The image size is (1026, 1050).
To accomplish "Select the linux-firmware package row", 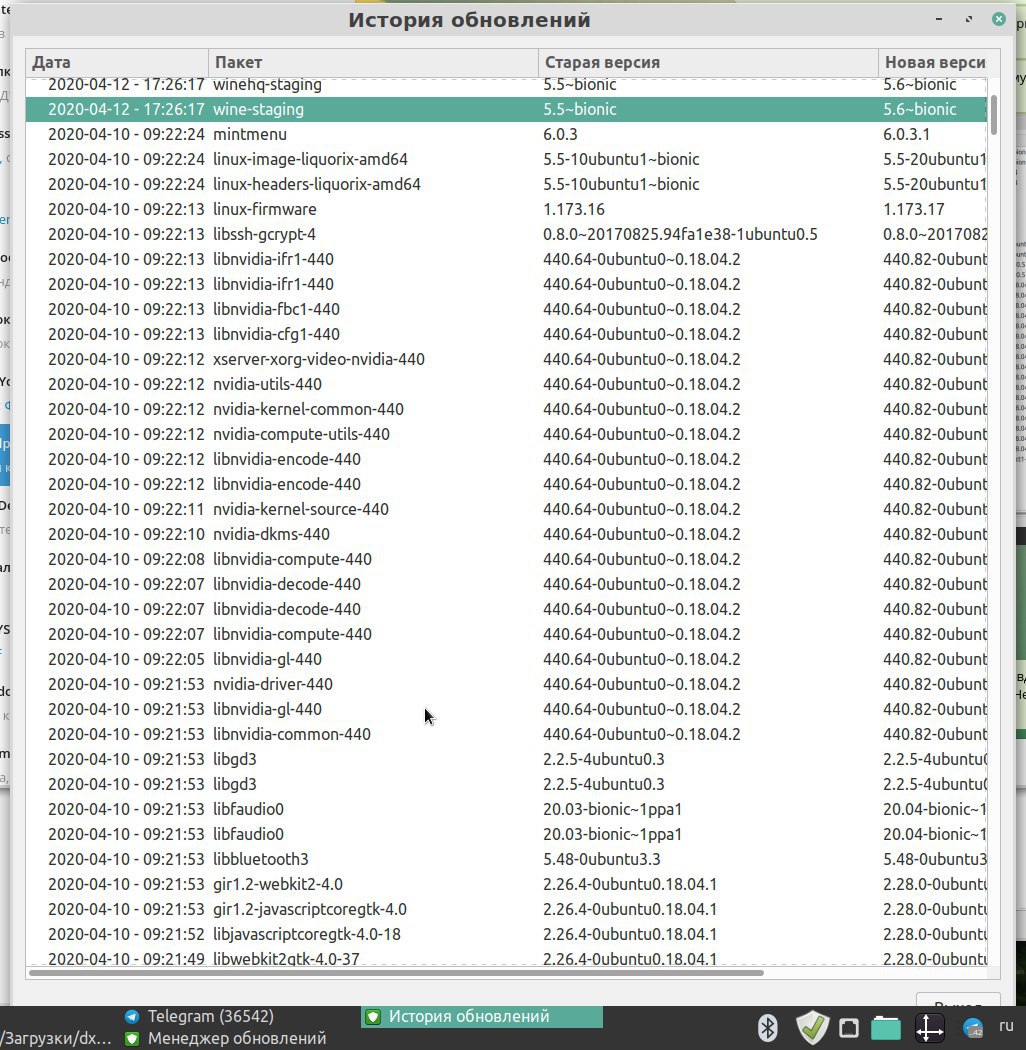I will (506, 209).
